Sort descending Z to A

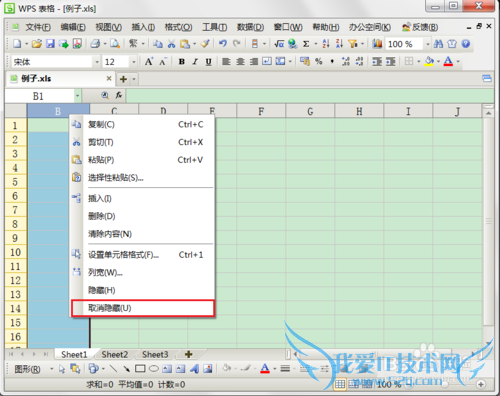[x=339, y=44]
